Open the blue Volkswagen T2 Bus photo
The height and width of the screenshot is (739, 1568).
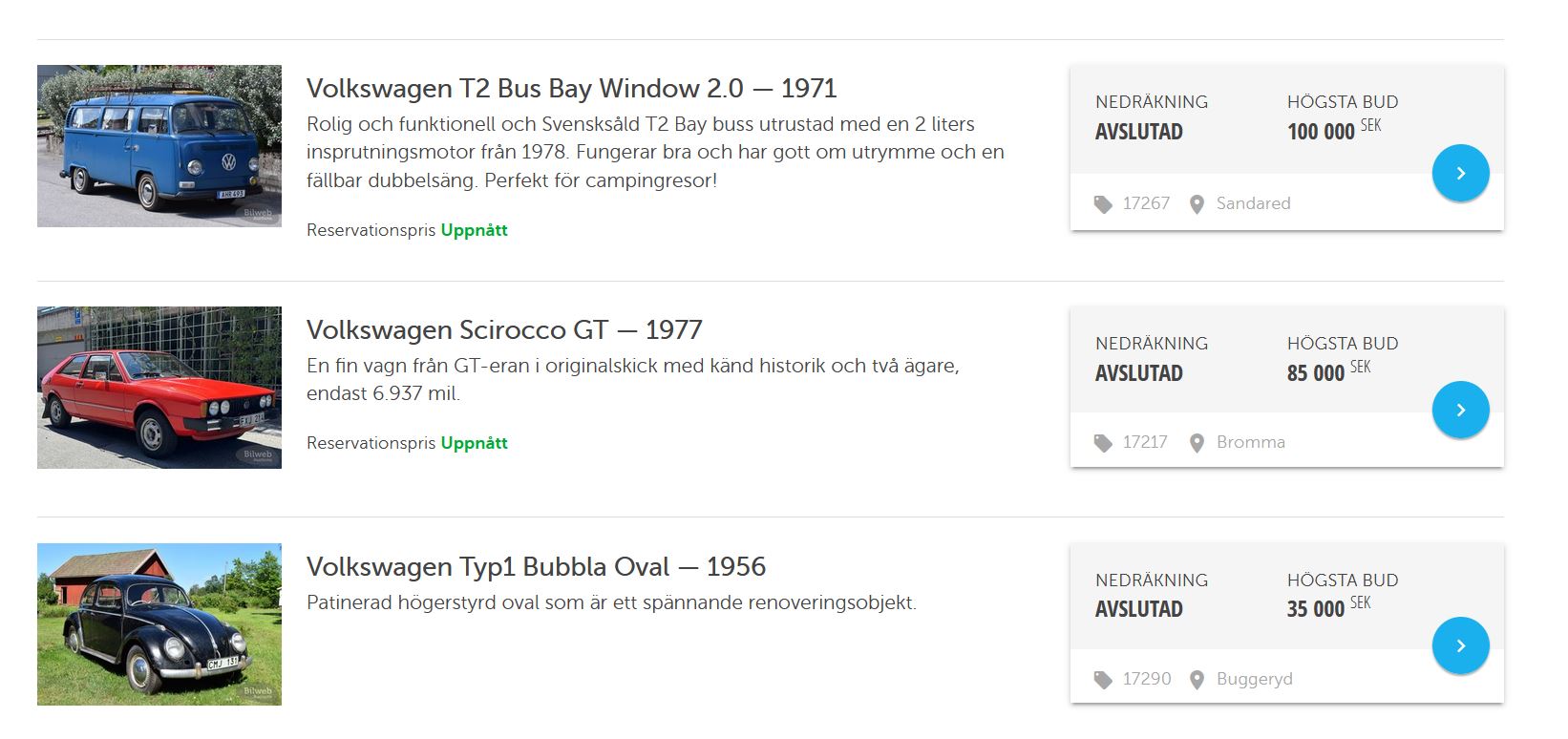click(159, 146)
